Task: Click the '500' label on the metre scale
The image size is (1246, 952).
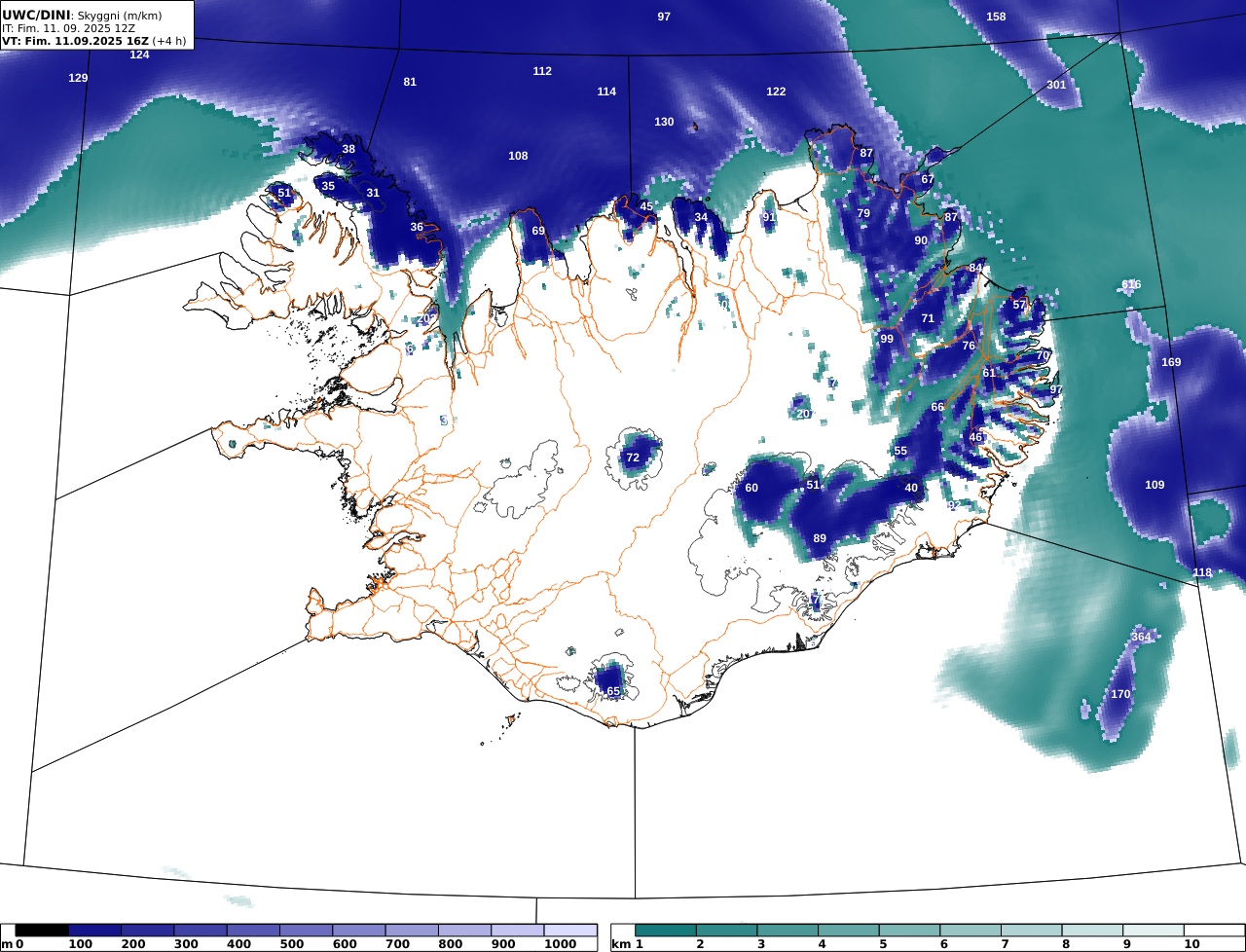Action: tap(293, 944)
